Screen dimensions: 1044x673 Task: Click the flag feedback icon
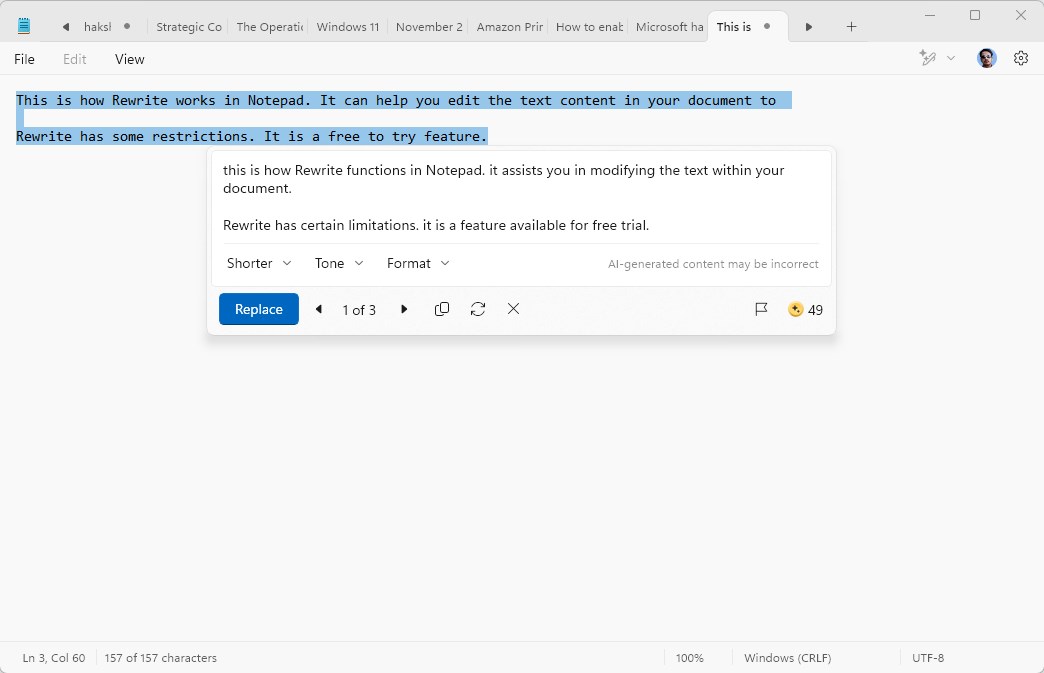point(761,309)
